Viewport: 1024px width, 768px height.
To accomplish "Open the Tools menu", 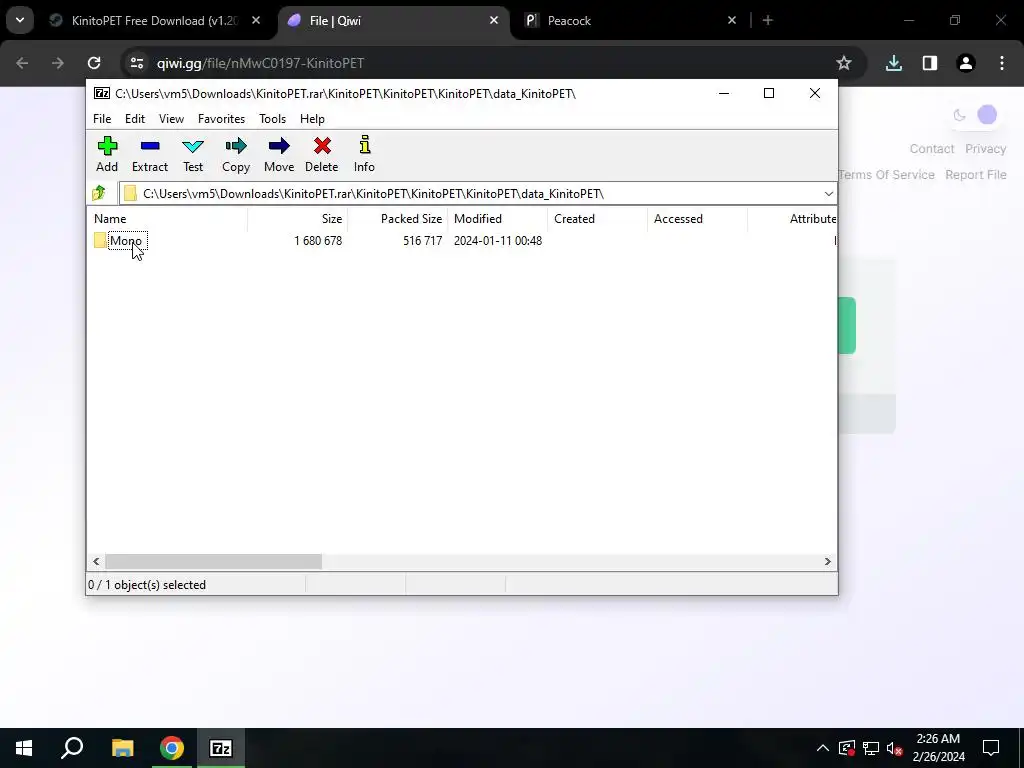I will pos(272,119).
